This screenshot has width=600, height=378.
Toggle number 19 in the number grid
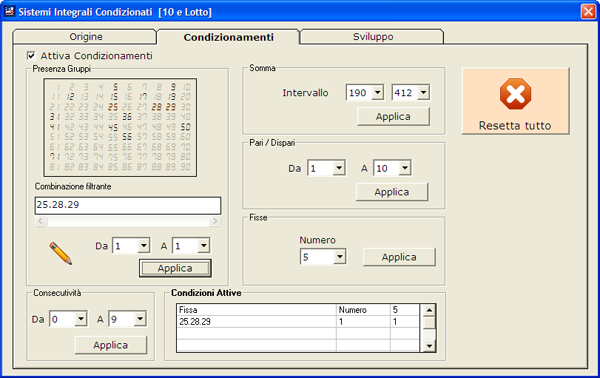(171, 97)
